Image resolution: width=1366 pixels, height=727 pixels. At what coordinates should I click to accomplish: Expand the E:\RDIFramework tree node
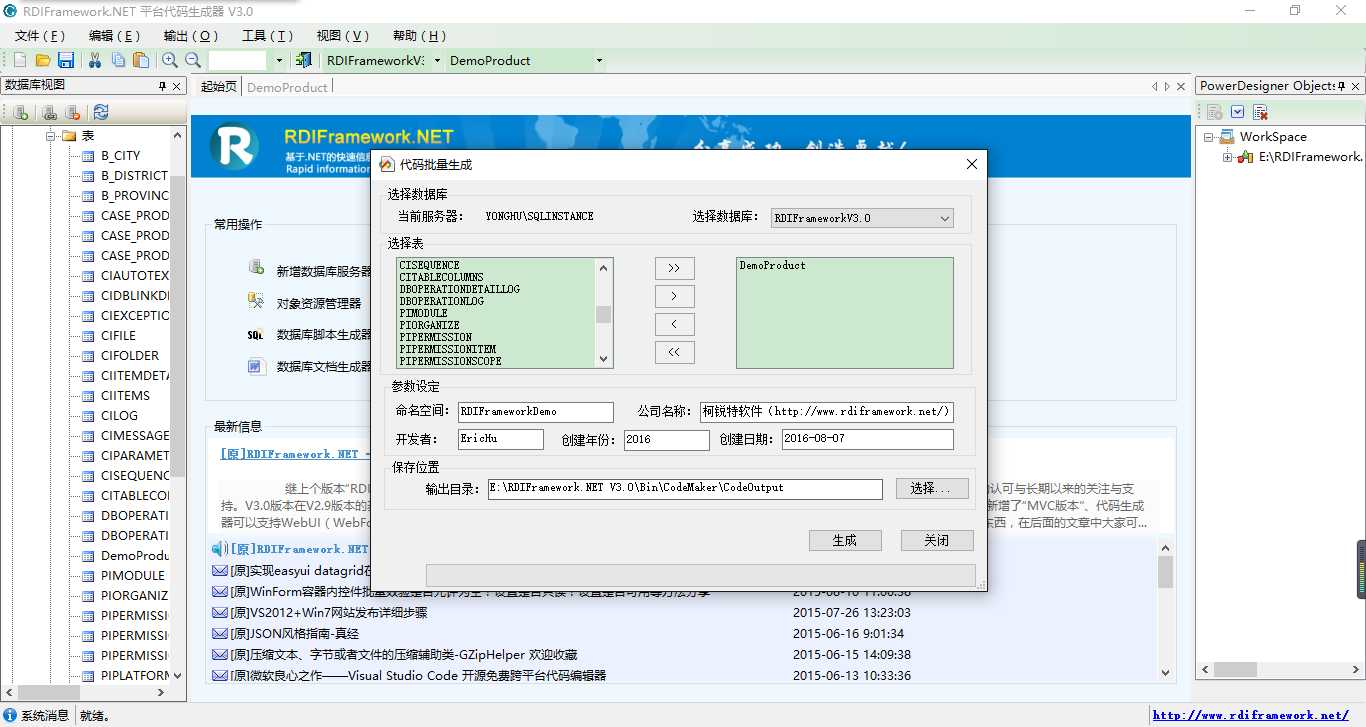click(1228, 157)
